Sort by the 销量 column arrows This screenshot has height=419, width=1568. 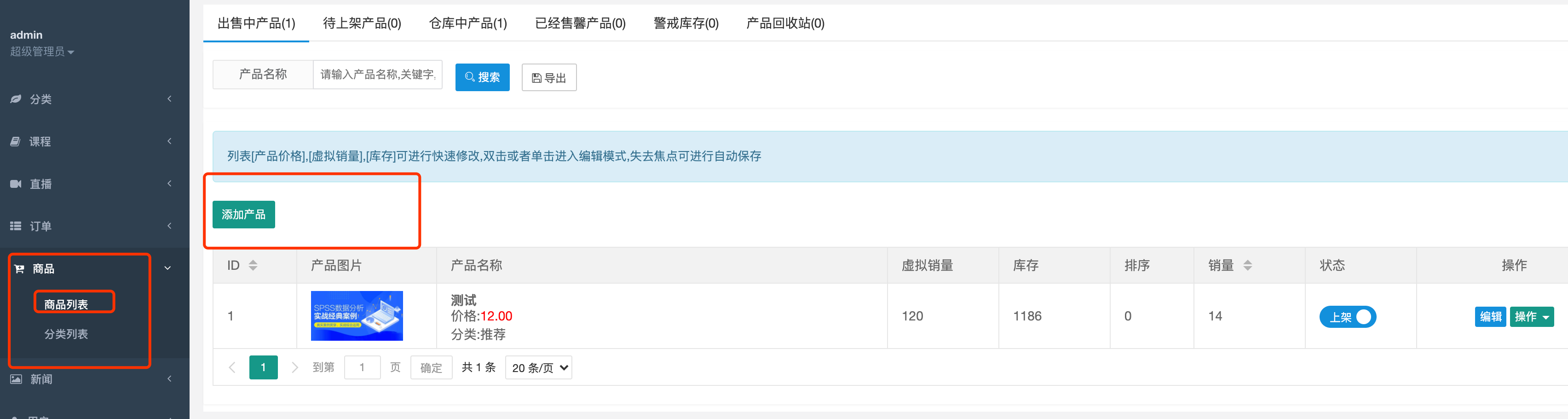point(1248,266)
